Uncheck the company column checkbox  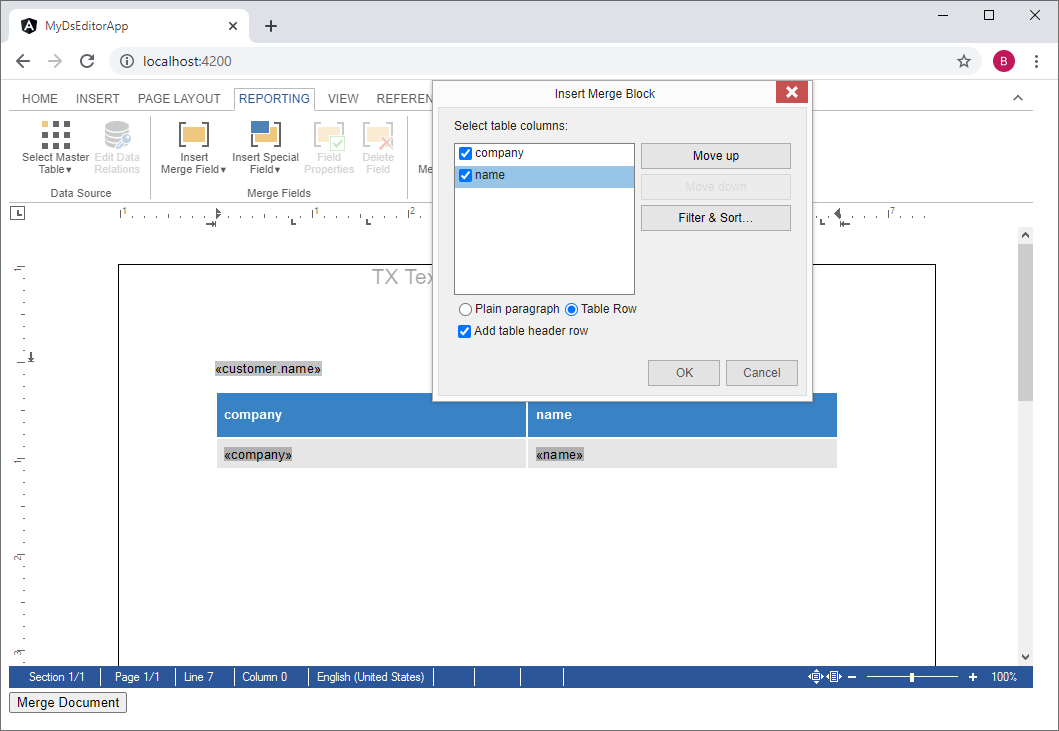[x=465, y=153]
